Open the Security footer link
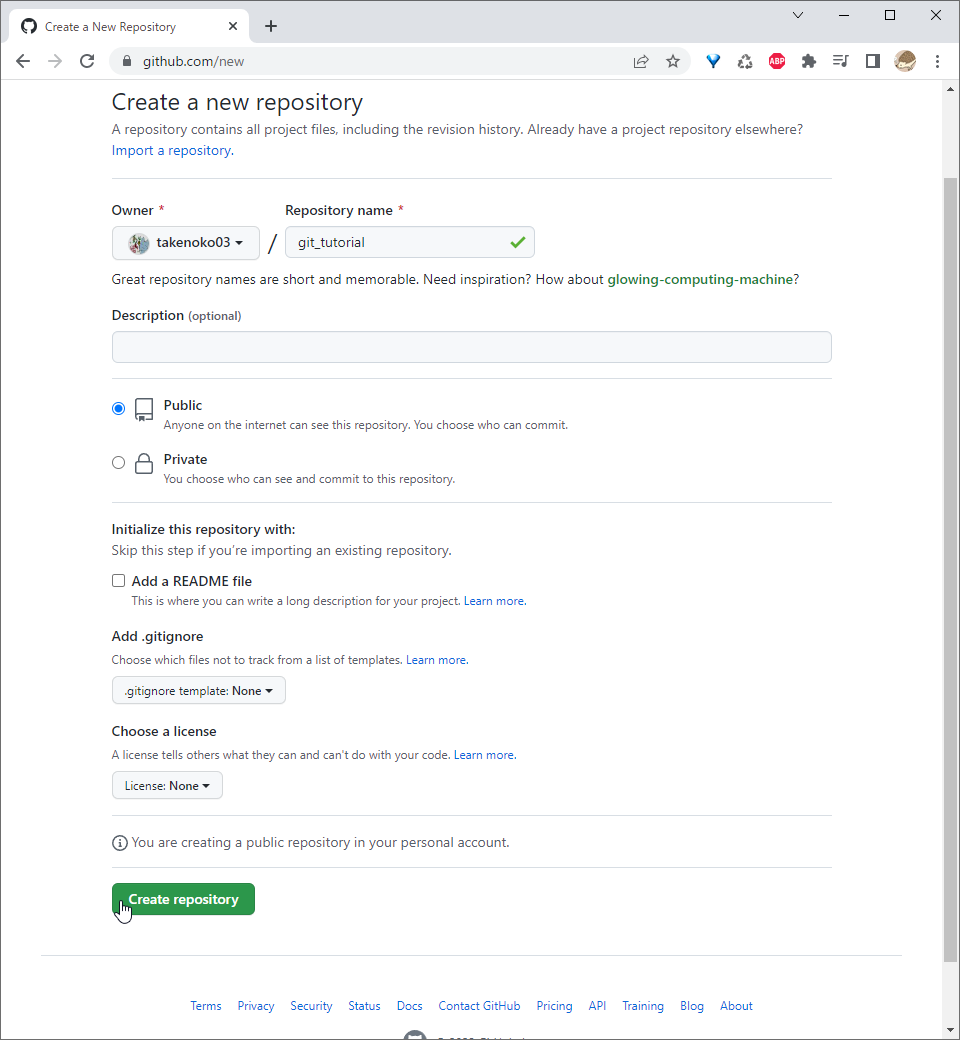This screenshot has width=960, height=1040. point(311,1006)
